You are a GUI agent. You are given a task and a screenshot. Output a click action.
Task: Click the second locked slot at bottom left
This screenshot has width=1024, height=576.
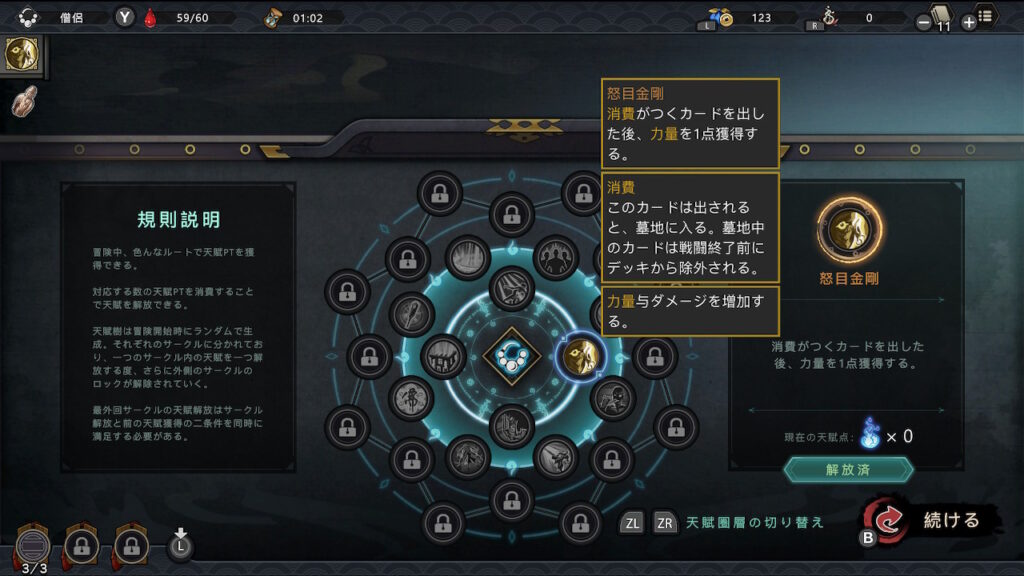tap(131, 545)
